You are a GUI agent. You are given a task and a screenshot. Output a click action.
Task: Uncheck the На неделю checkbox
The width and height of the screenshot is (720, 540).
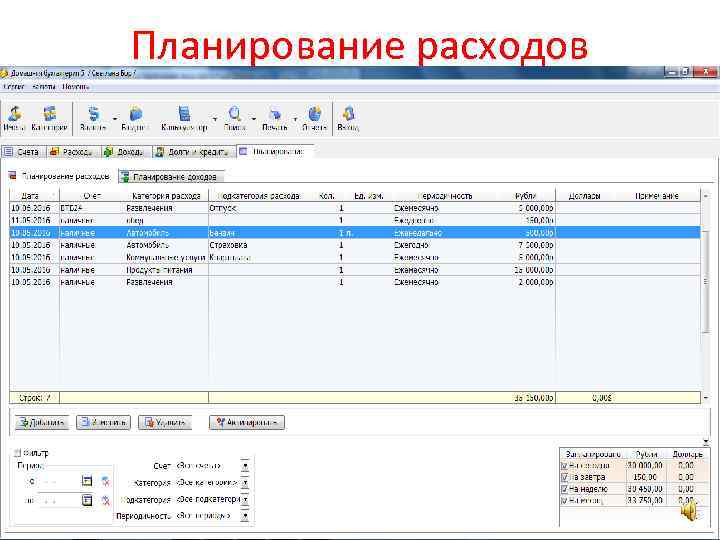click(x=565, y=489)
